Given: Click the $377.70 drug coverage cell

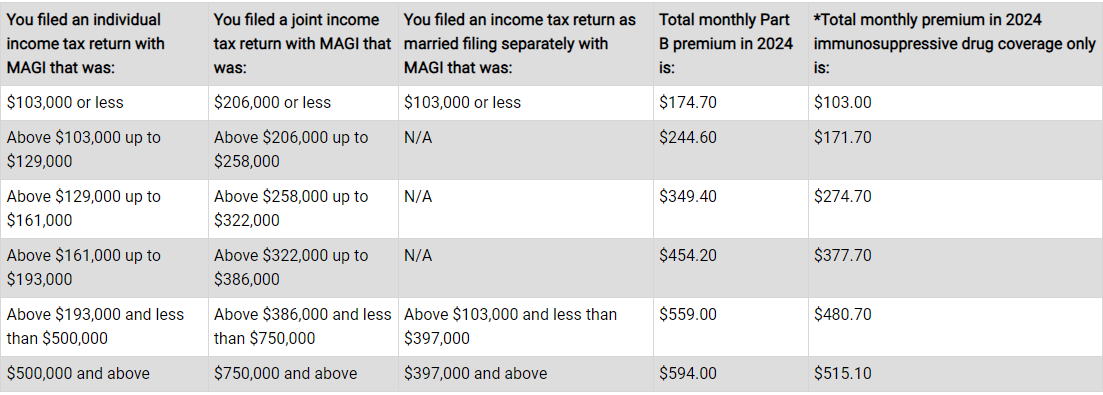Looking at the screenshot, I should pos(955,267).
